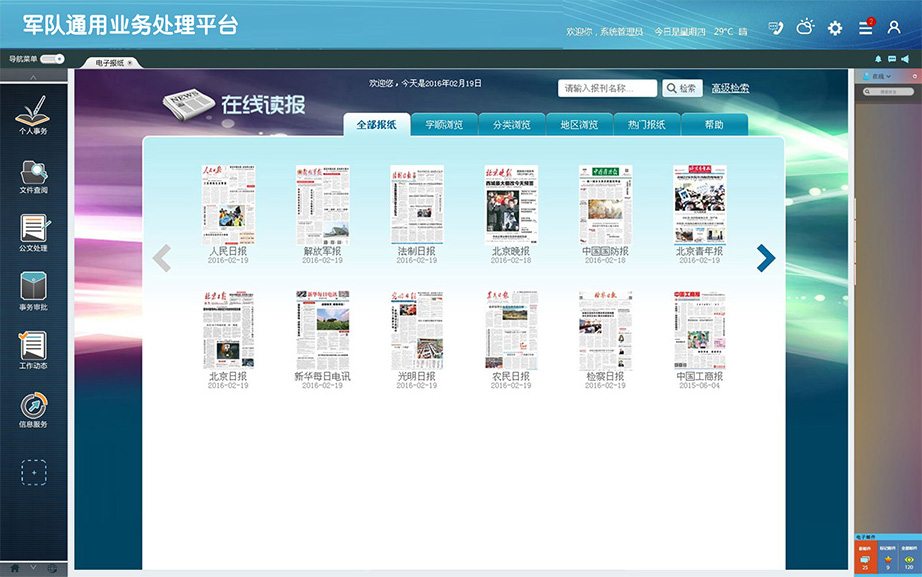922x577 pixels.
Task: Click the 欢迎您，系统管理员 greeting text
Action: point(604,32)
